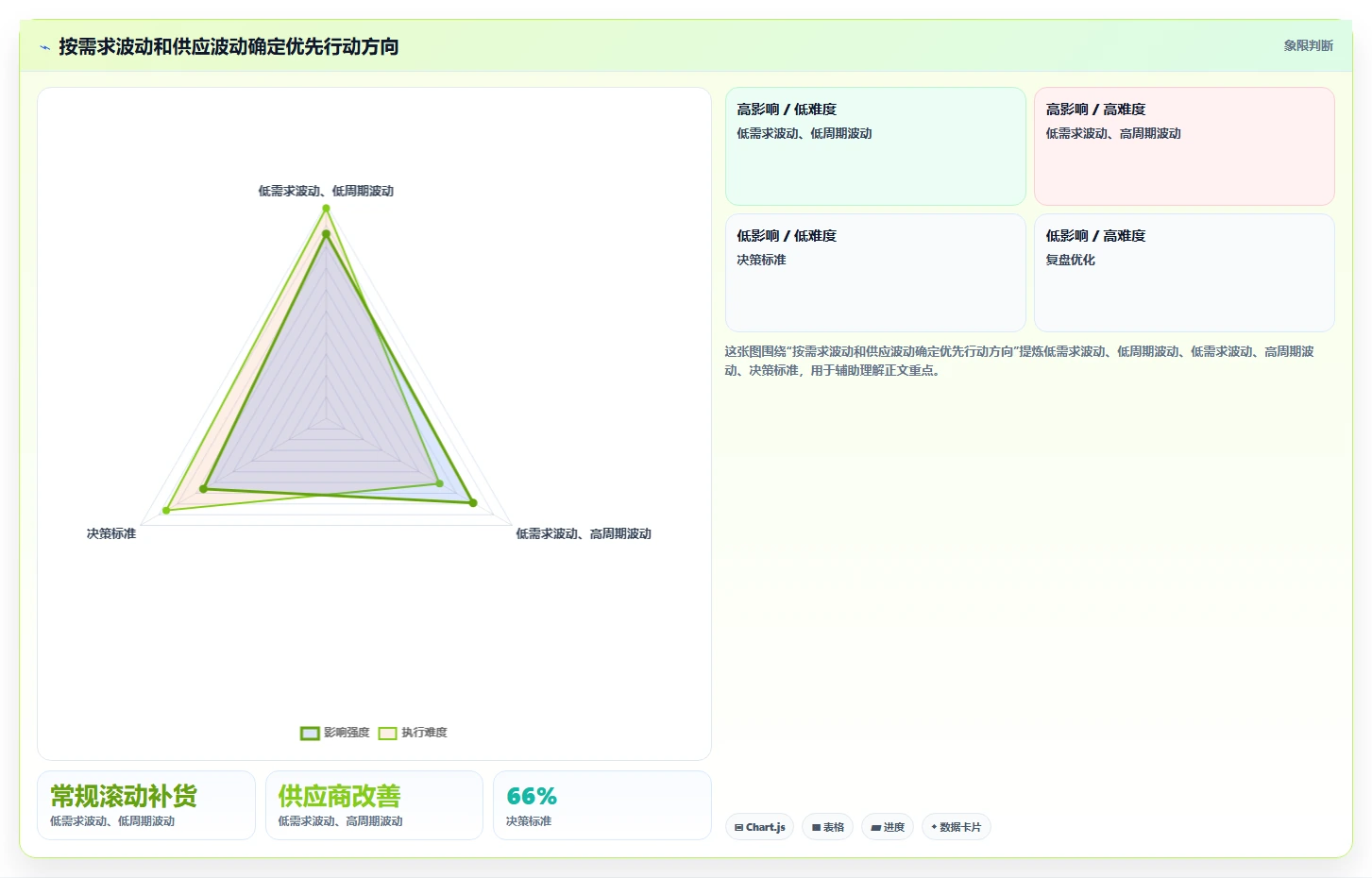
Task: Click the 影响强度 legend color box
Action: [x=310, y=734]
